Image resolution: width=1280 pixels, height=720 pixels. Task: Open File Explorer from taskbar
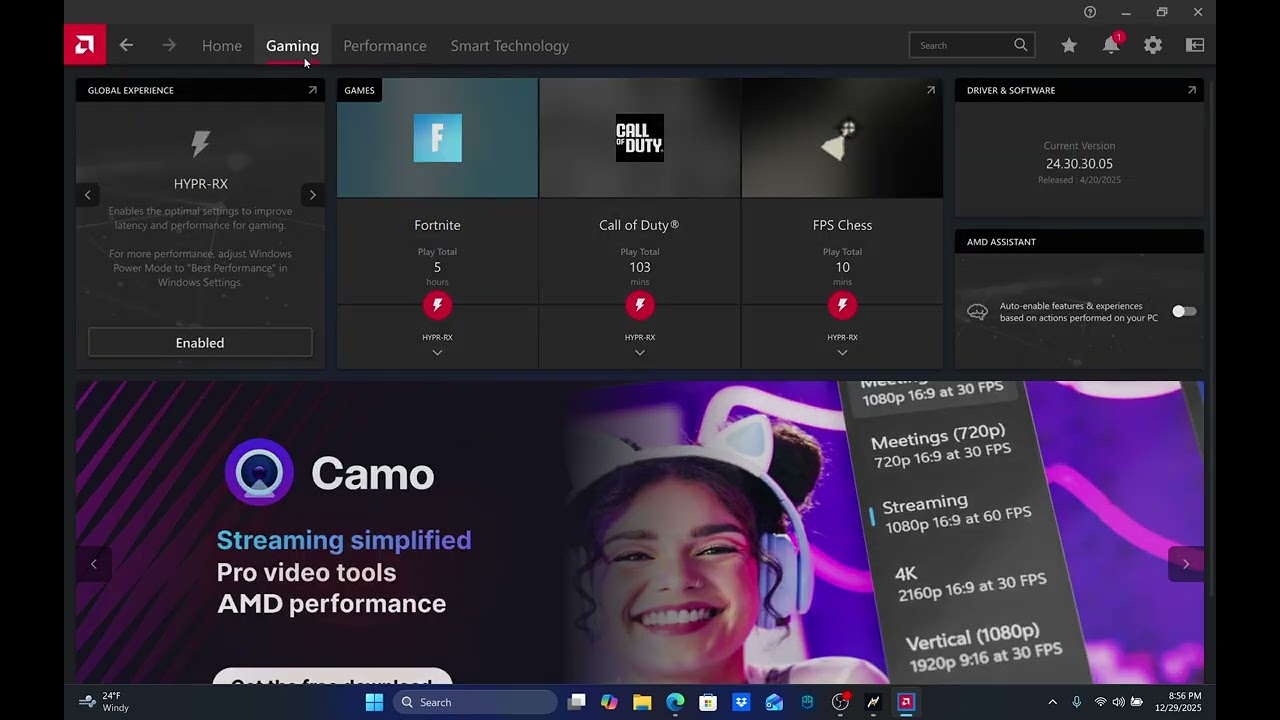click(642, 702)
